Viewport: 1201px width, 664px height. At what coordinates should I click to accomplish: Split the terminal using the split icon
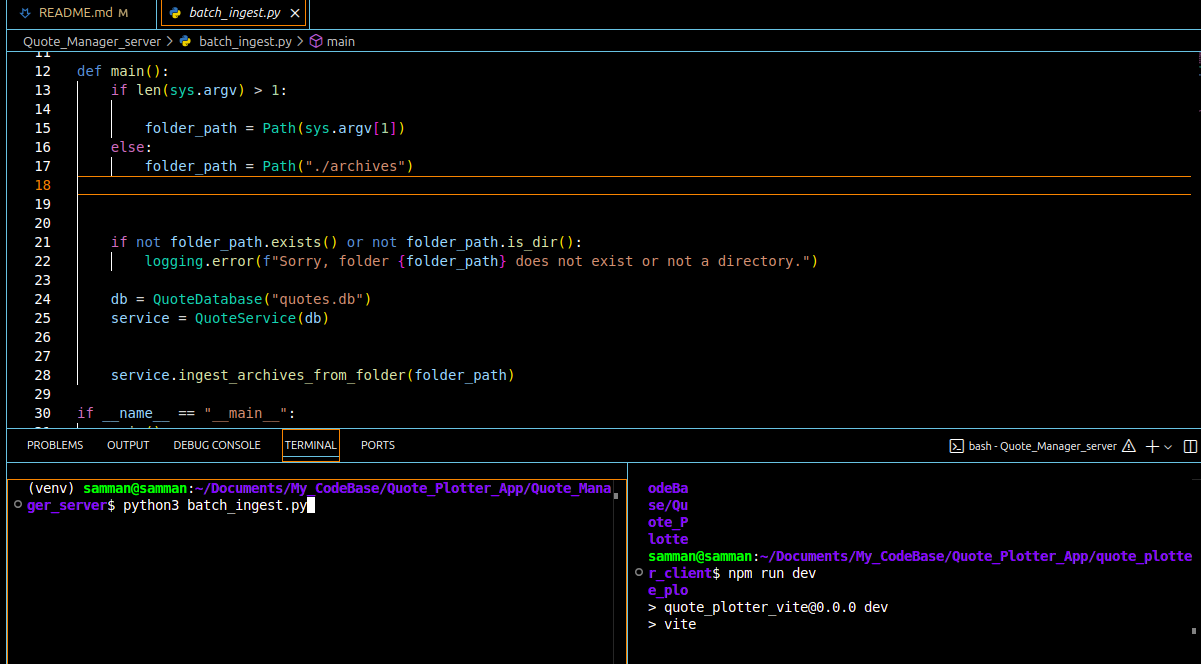pos(1190,446)
